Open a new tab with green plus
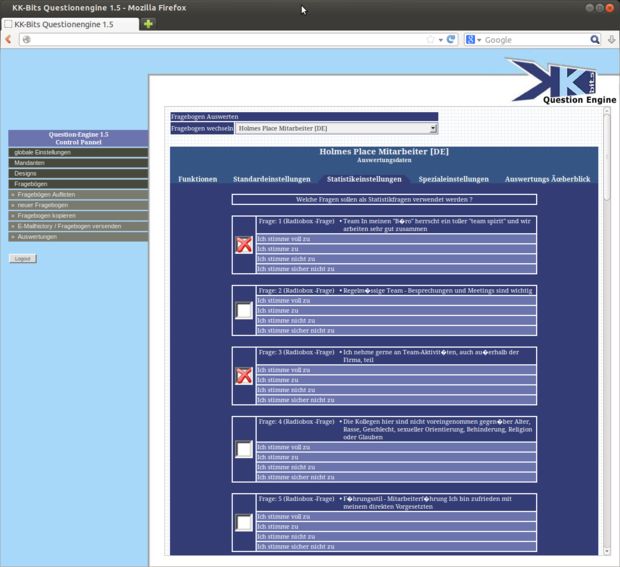Screen dimensions: 620x567 point(148,24)
